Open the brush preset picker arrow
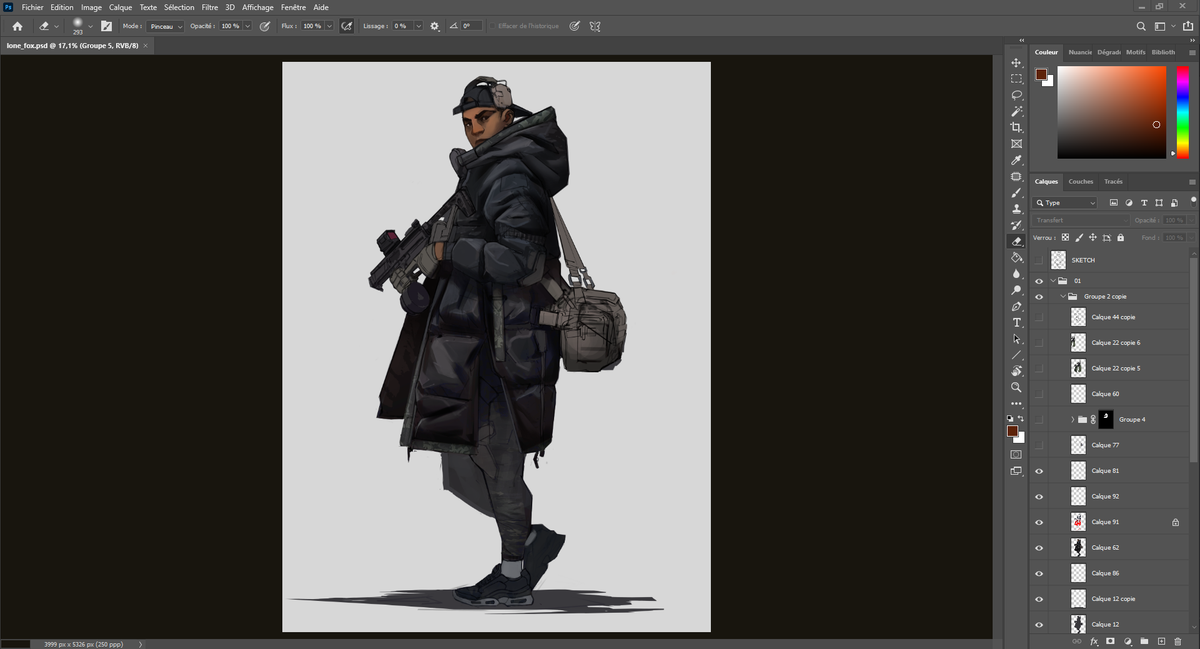This screenshot has height=649, width=1200. pos(90,26)
